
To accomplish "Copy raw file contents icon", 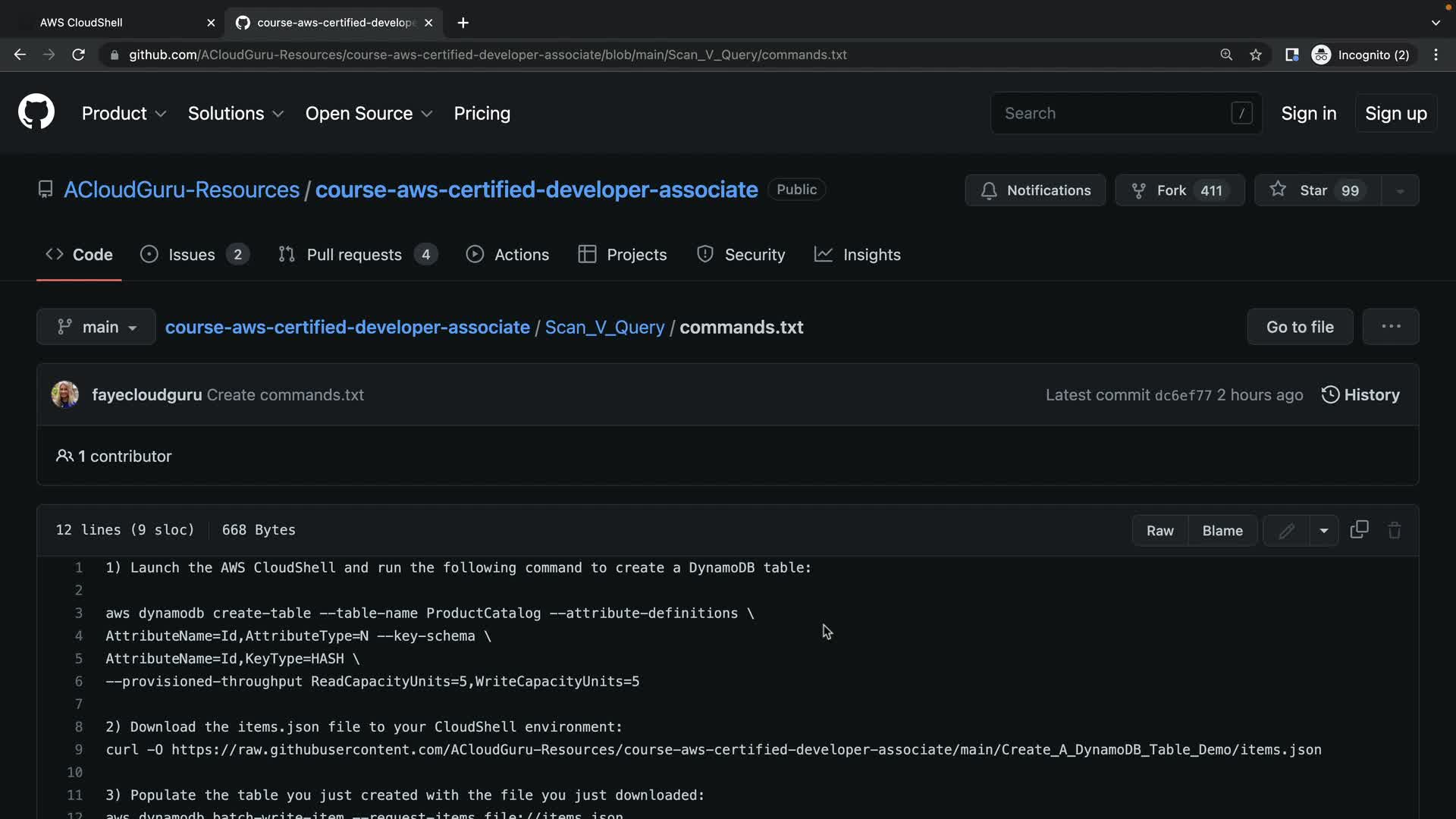I will 1359,529.
